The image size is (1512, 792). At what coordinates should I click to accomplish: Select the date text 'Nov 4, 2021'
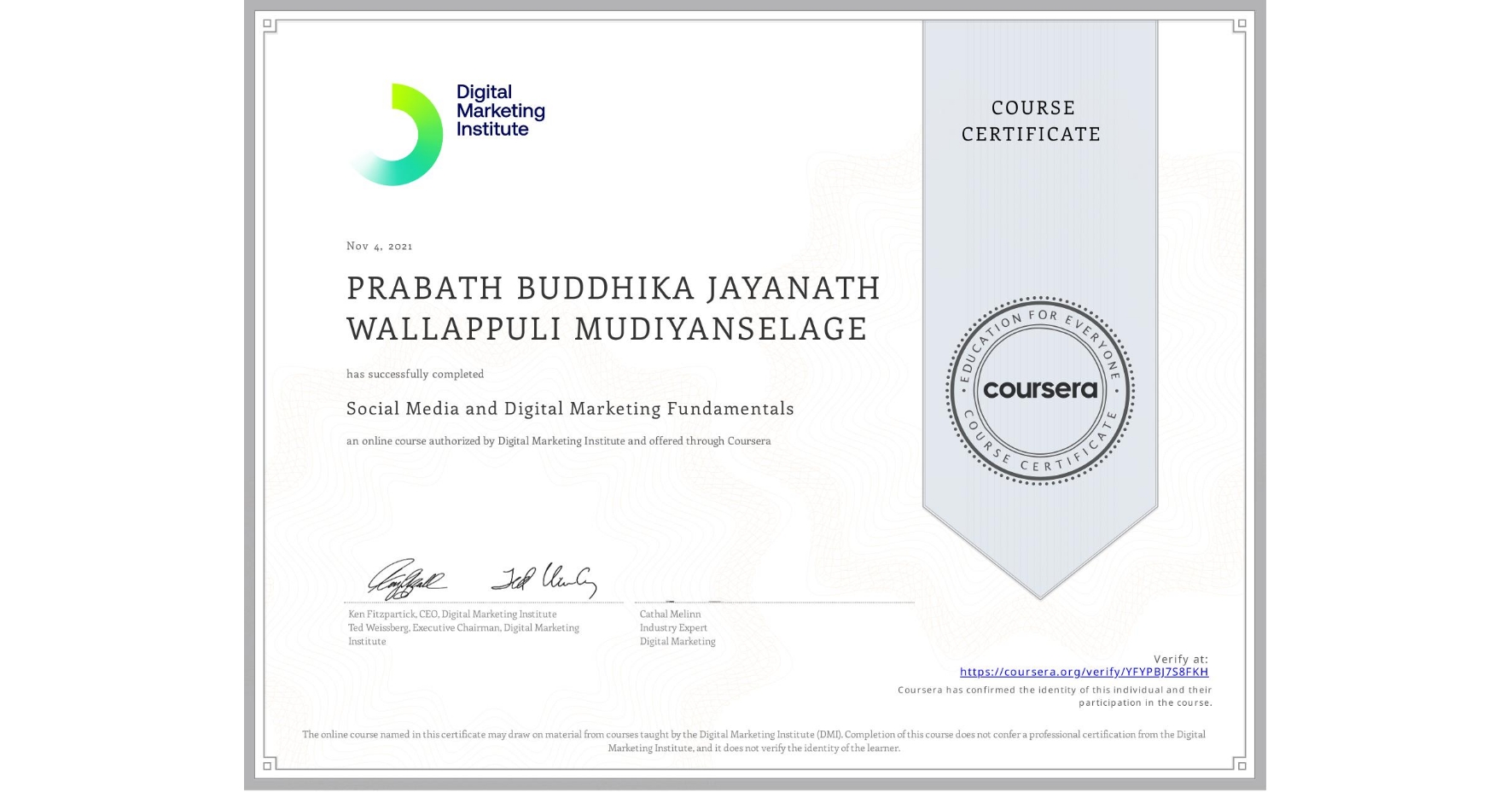point(379,246)
